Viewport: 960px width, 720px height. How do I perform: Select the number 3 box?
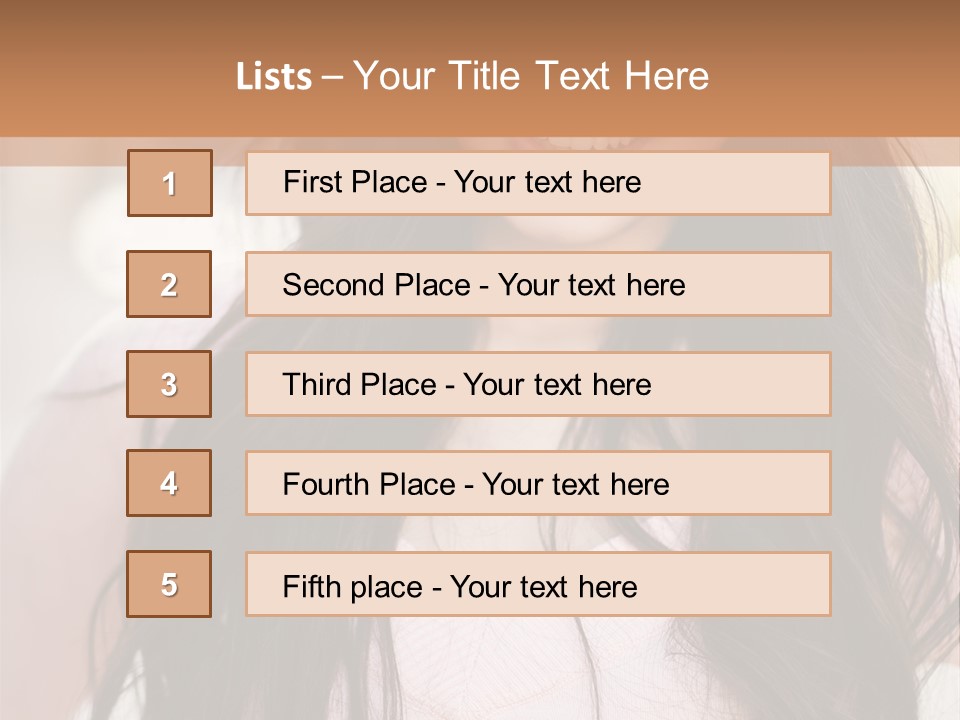169,384
